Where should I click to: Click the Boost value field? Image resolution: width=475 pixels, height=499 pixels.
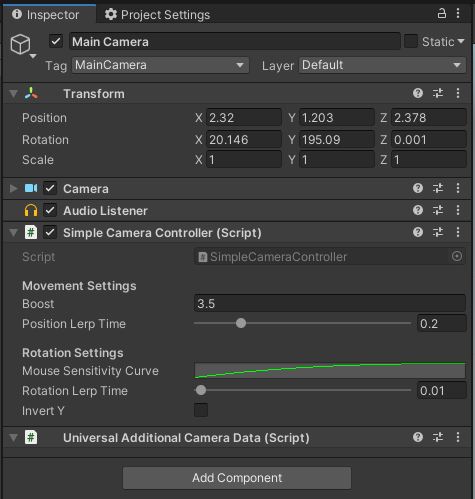pos(330,303)
